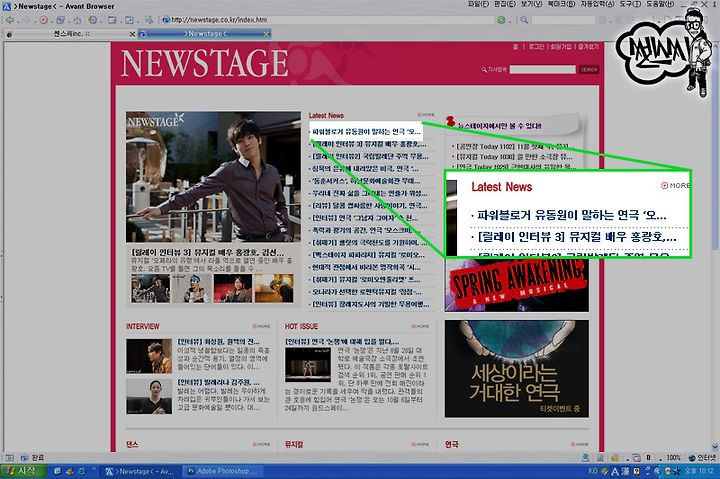Viewport: 720px width, 479px height.
Task: Open the History clock icon in toolbar
Action: click(x=93, y=20)
